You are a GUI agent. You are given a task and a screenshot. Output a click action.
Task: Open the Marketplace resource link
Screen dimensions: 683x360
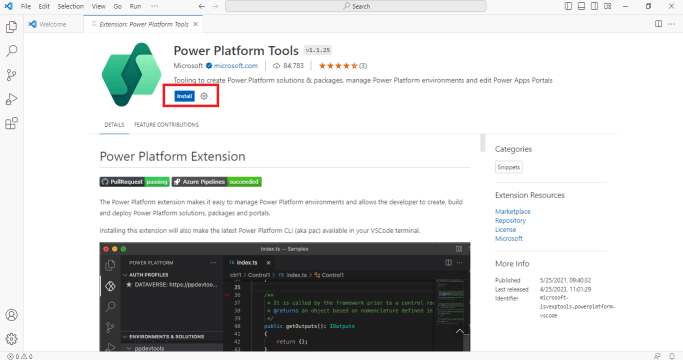(x=513, y=211)
